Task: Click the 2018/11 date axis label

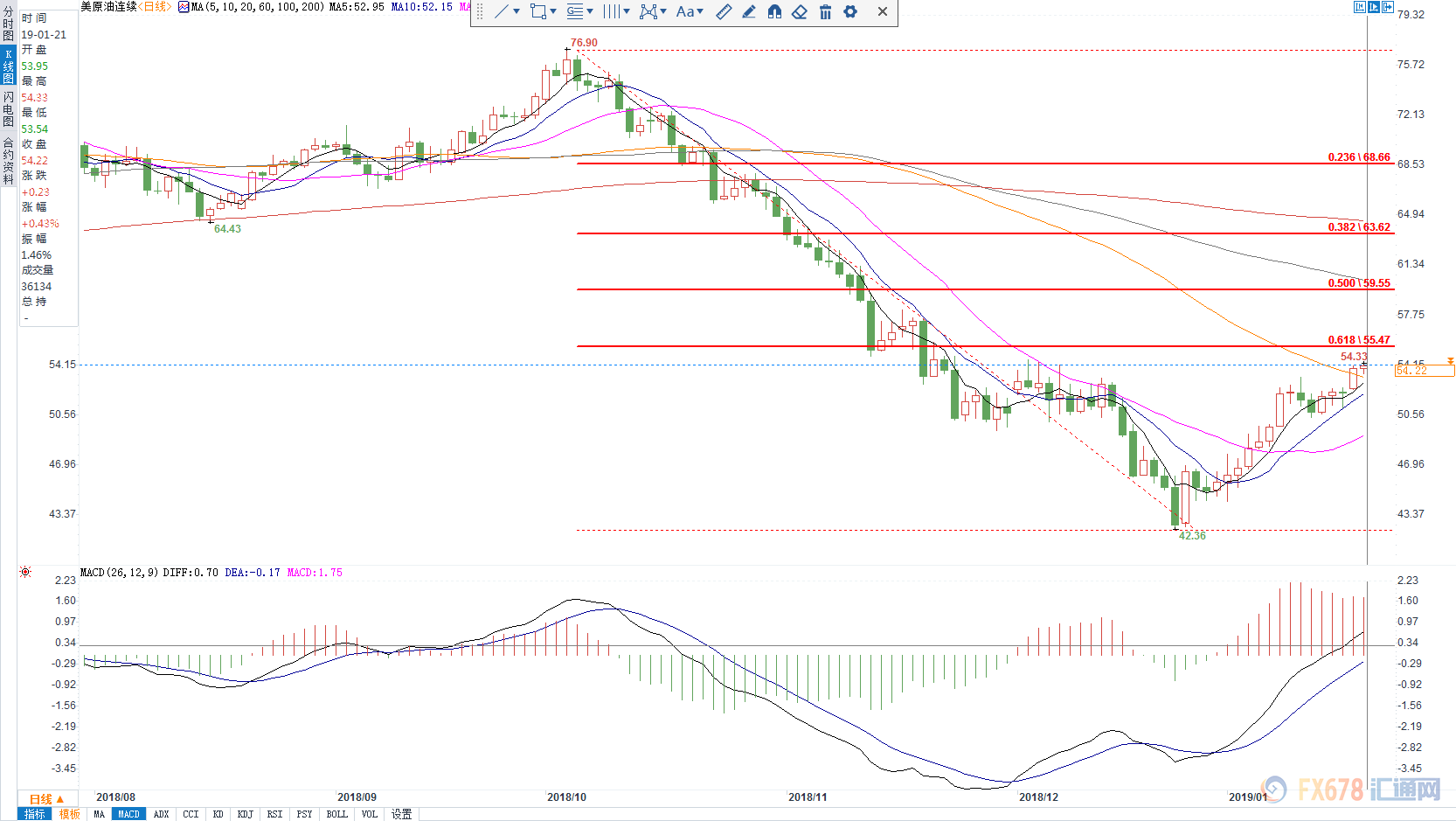Action: coord(808,797)
